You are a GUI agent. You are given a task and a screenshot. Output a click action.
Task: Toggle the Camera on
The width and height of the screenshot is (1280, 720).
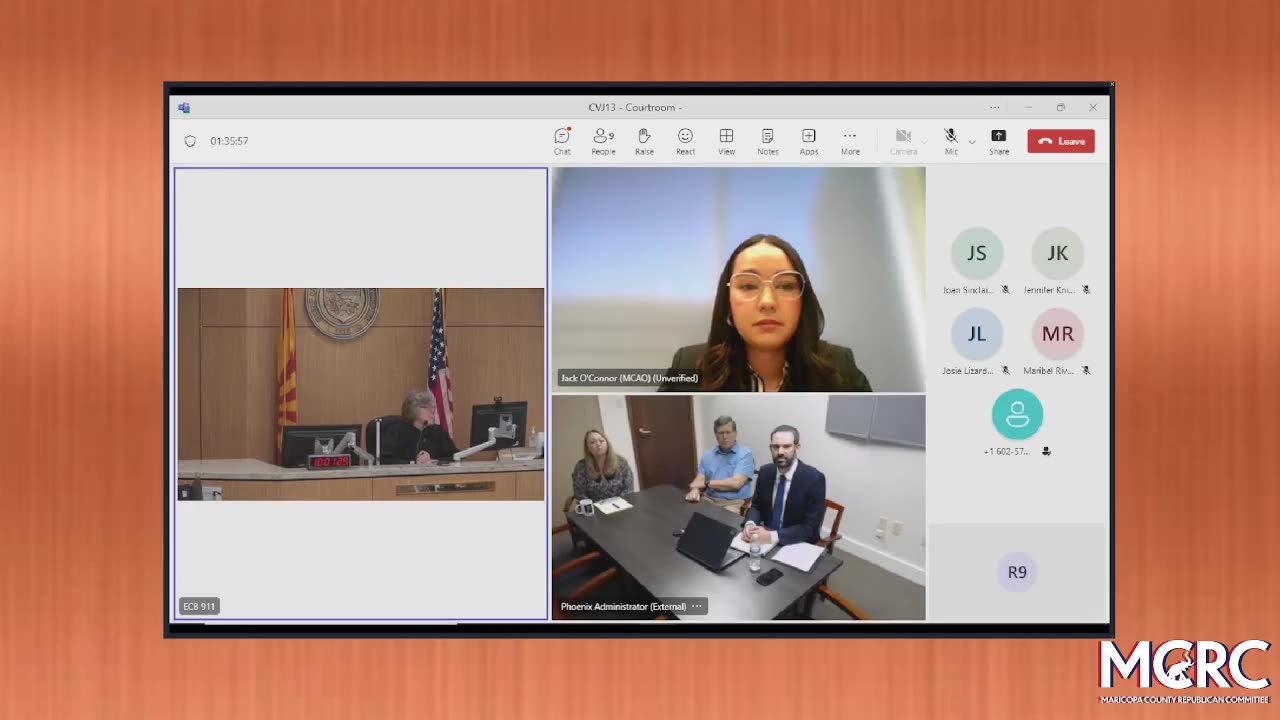click(903, 141)
